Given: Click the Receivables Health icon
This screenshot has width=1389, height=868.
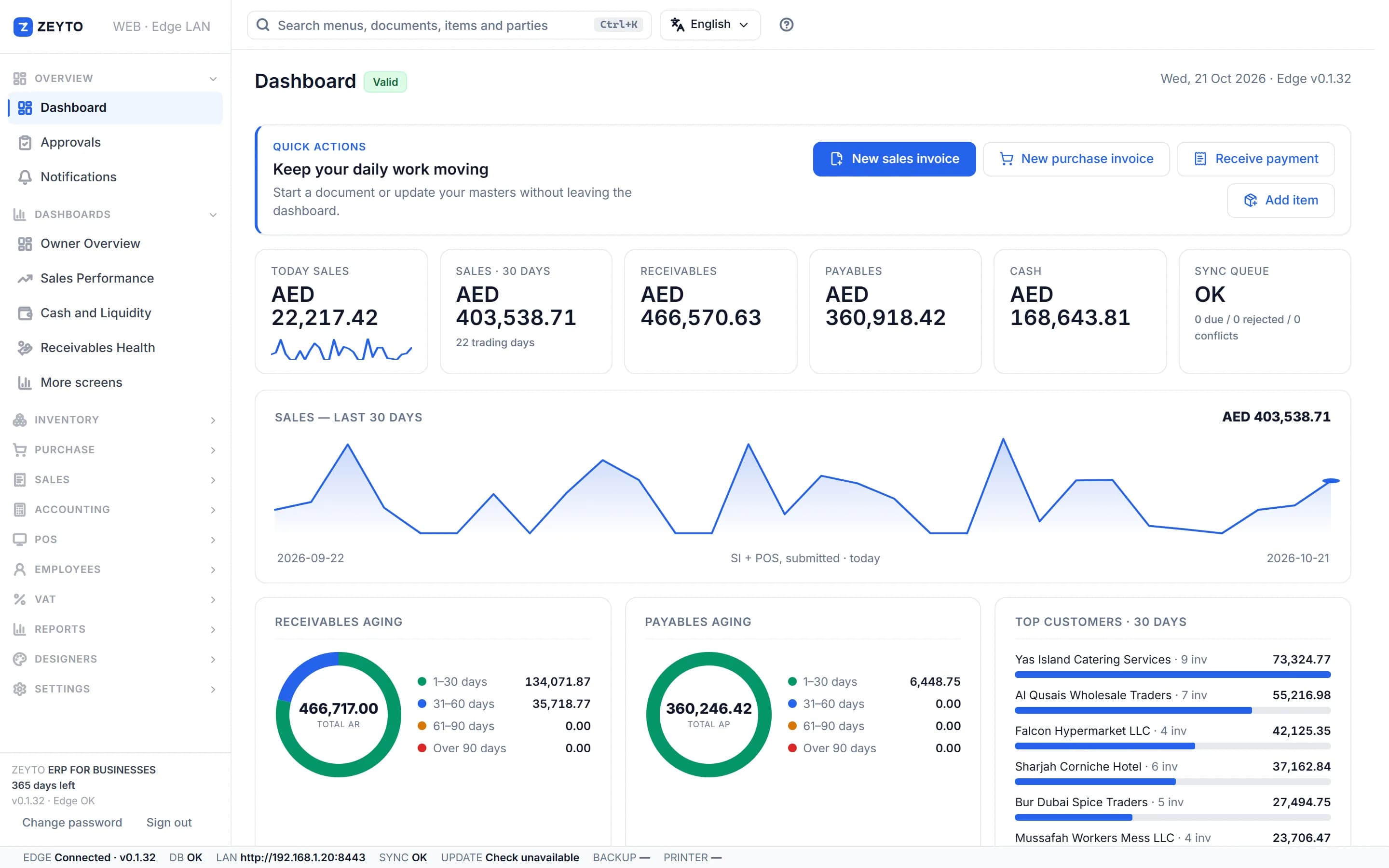Looking at the screenshot, I should [25, 348].
